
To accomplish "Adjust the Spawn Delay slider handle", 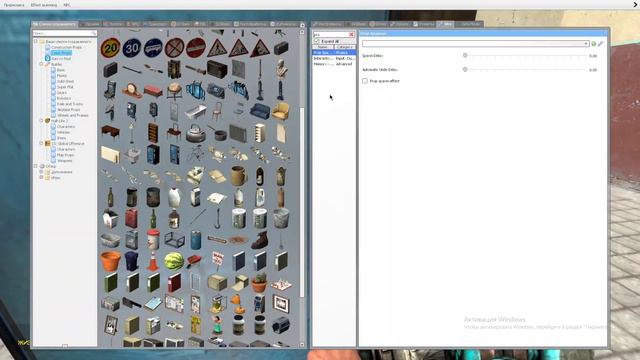I will (465, 56).
